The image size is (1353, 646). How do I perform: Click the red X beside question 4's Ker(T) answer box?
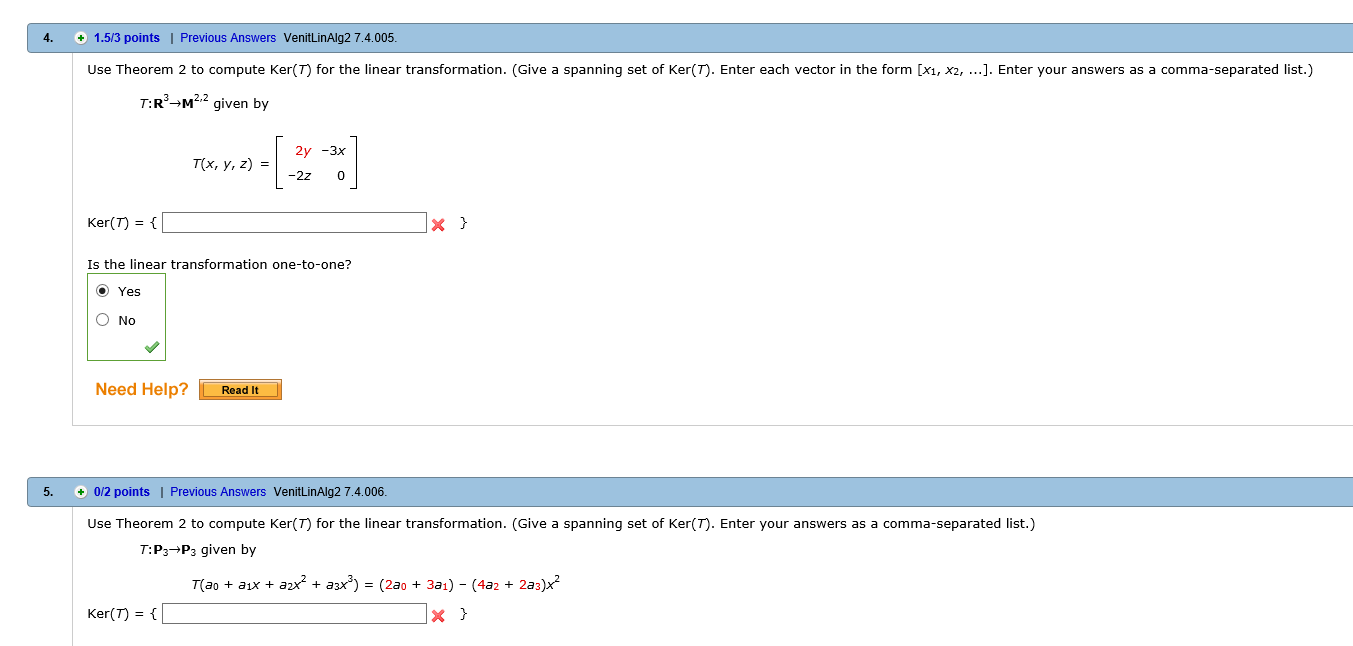pos(437,224)
